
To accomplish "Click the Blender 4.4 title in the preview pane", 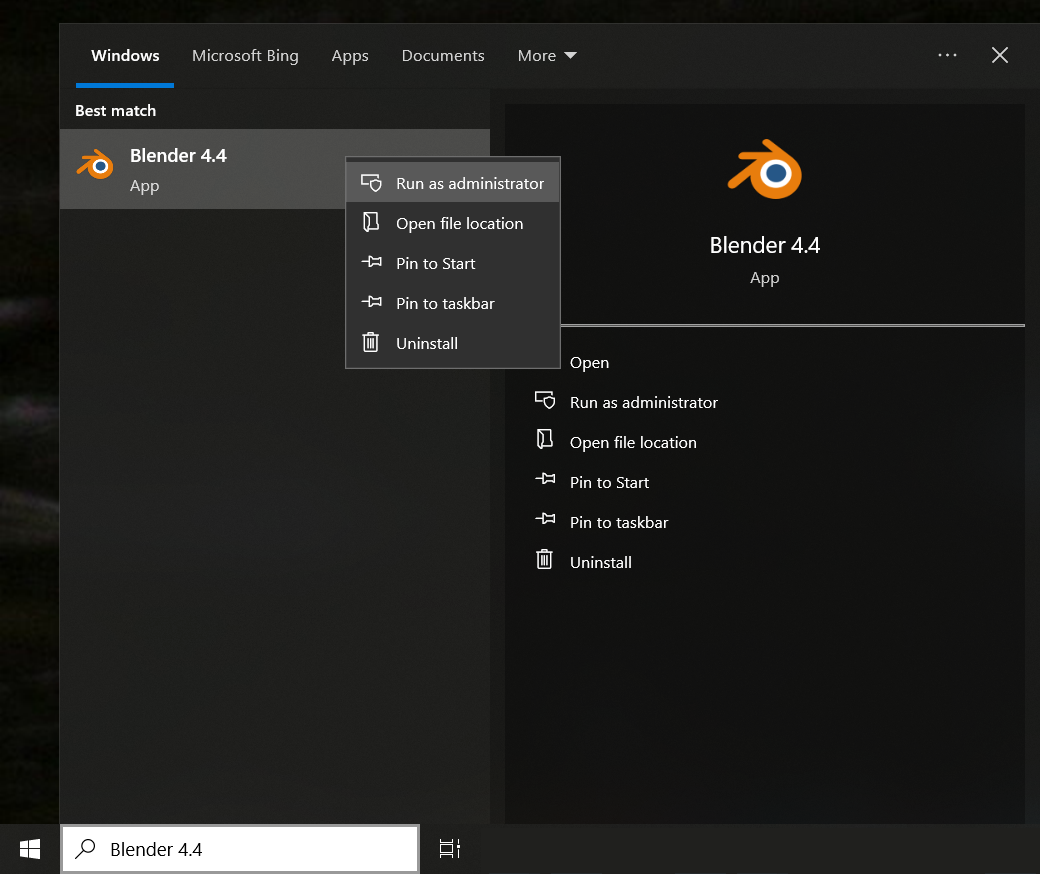I will tap(765, 245).
